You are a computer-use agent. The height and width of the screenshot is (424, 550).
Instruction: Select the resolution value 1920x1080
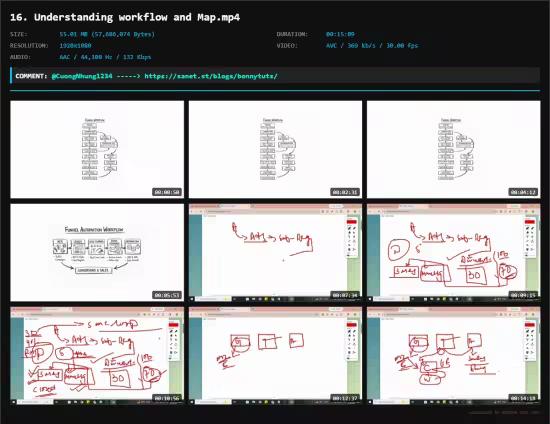click(x=75, y=46)
